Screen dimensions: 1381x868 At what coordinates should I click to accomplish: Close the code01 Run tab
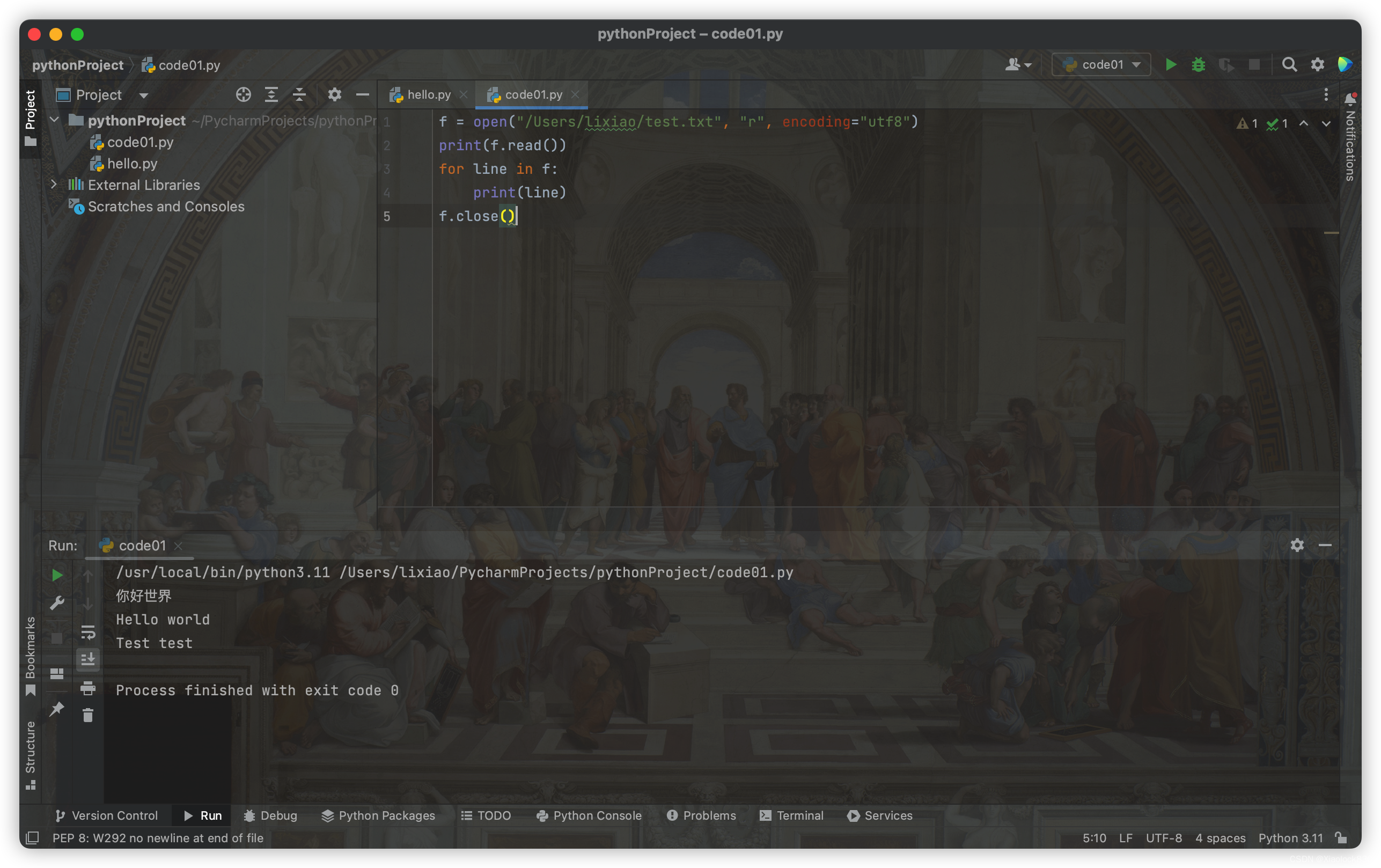pyautogui.click(x=178, y=546)
